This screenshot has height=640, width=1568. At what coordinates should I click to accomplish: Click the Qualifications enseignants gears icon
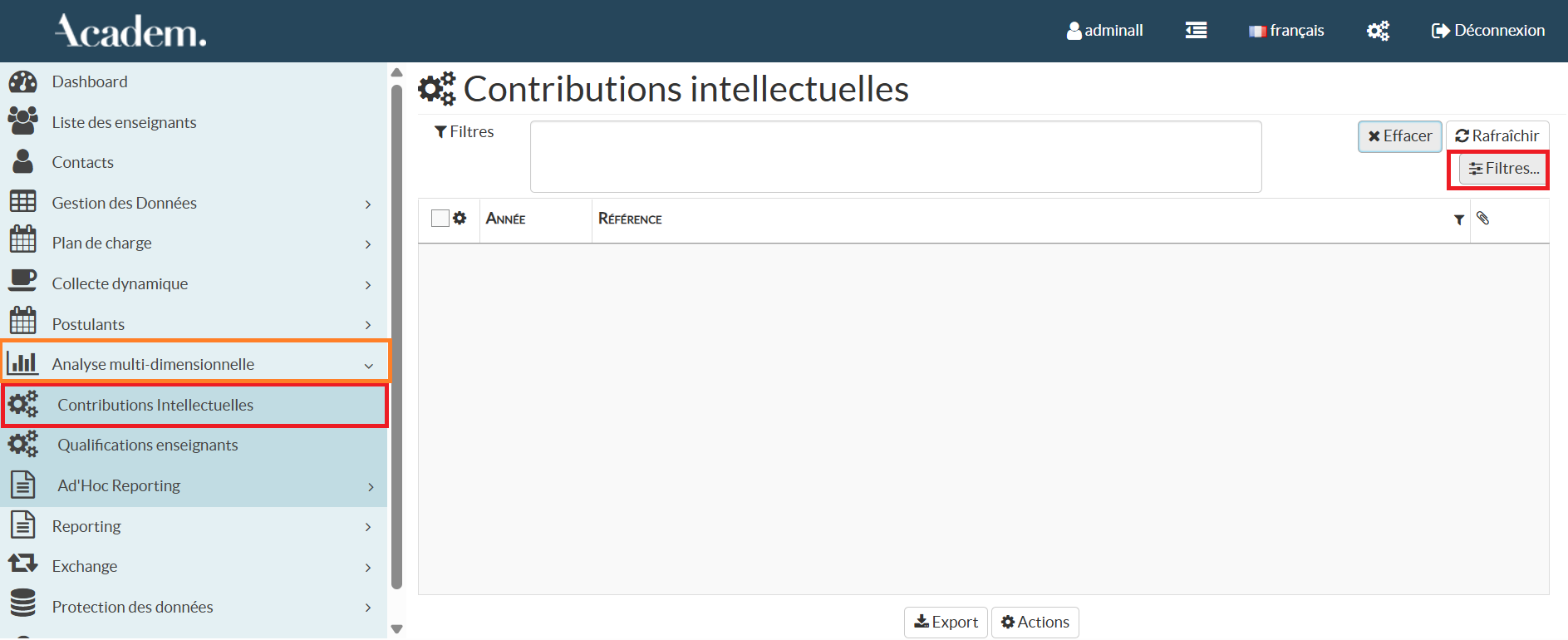pyautogui.click(x=22, y=444)
